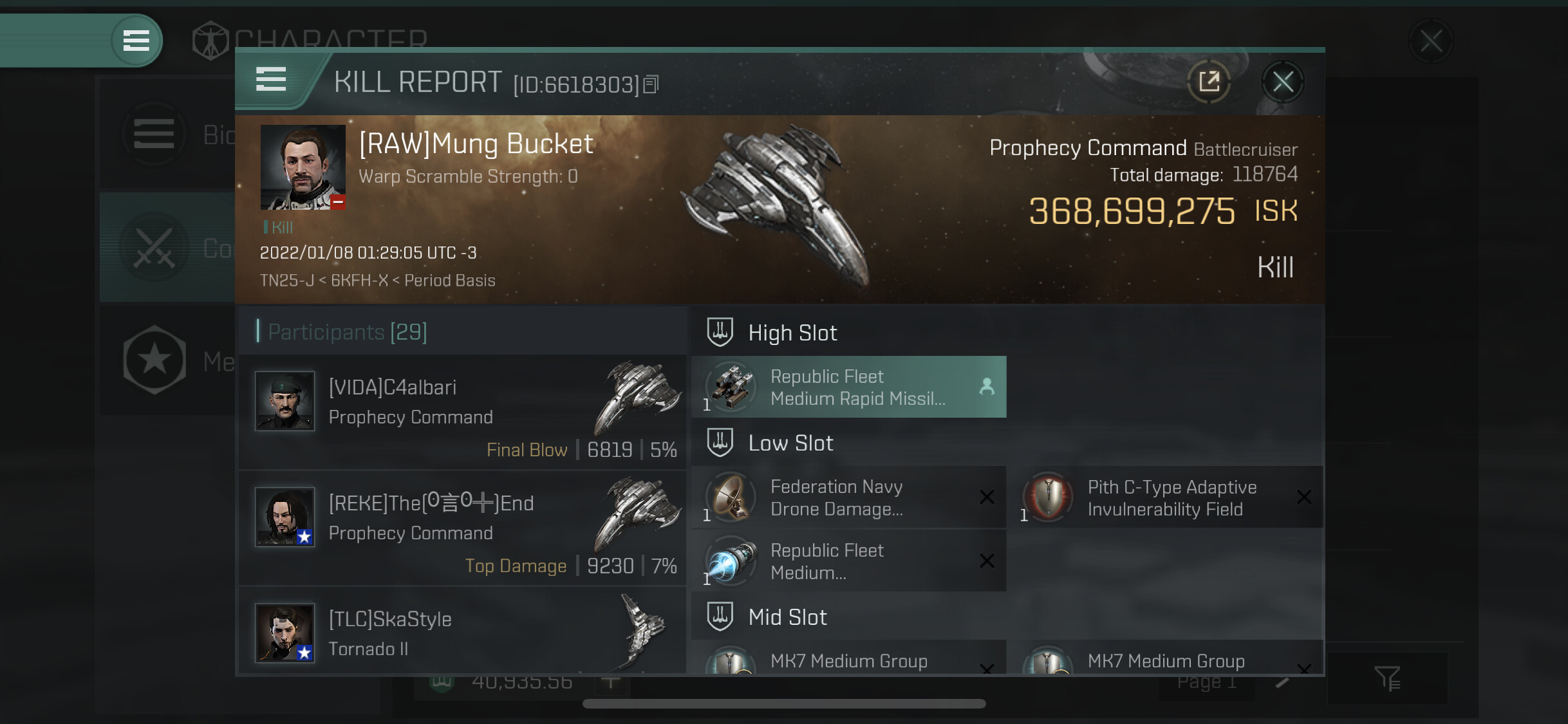Image resolution: width=1568 pixels, height=724 pixels.
Task: Open the Medals star tab in sidebar
Action: (x=154, y=360)
